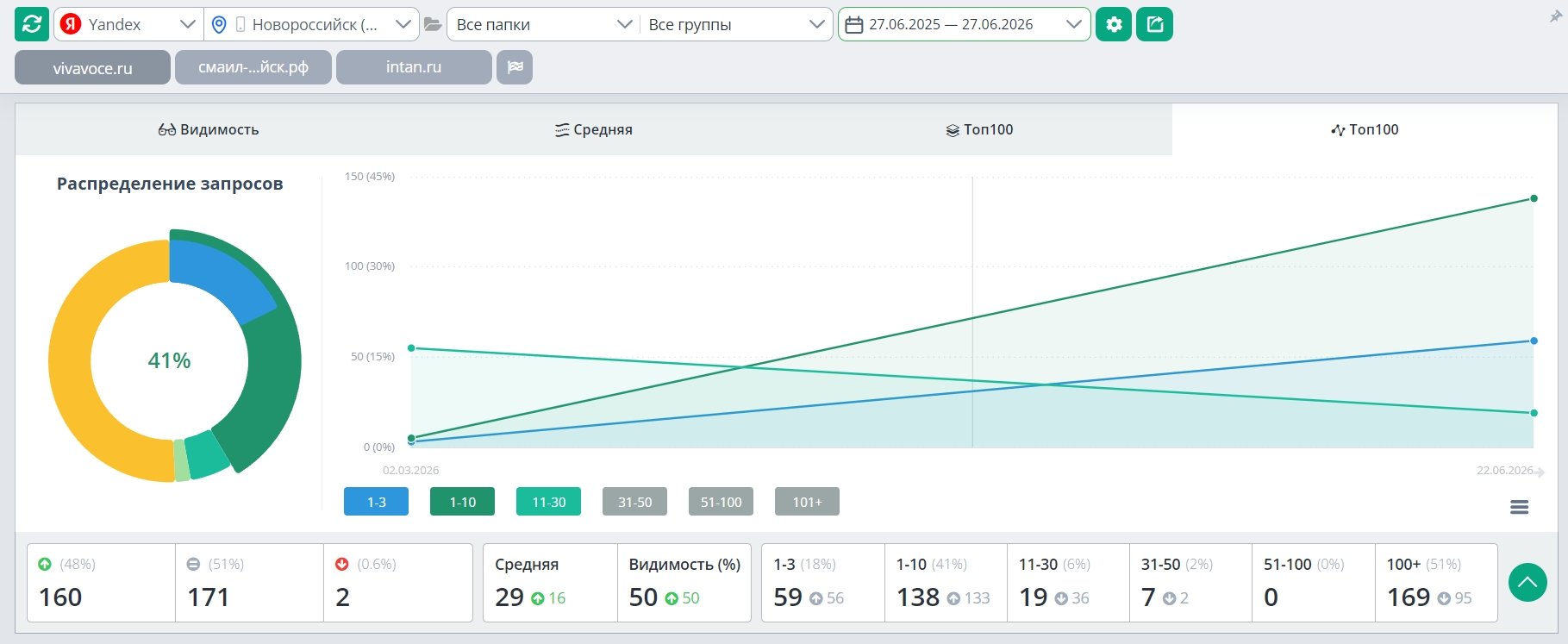This screenshot has width=1568, height=644.
Task: Enable the 51-100 series legend button
Action: tap(721, 502)
